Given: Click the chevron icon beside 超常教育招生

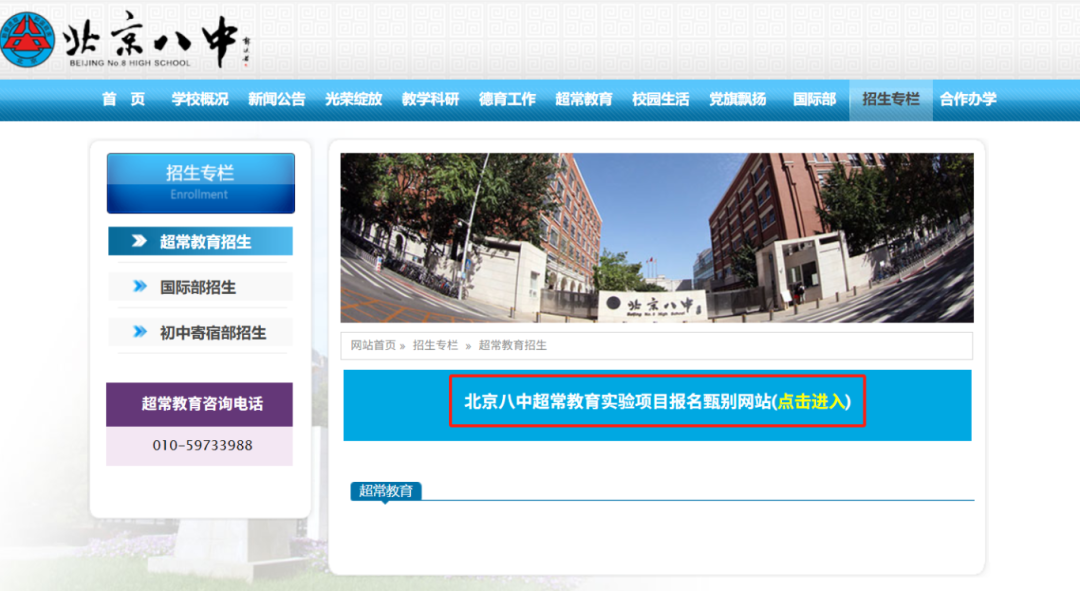Looking at the screenshot, I should (139, 241).
